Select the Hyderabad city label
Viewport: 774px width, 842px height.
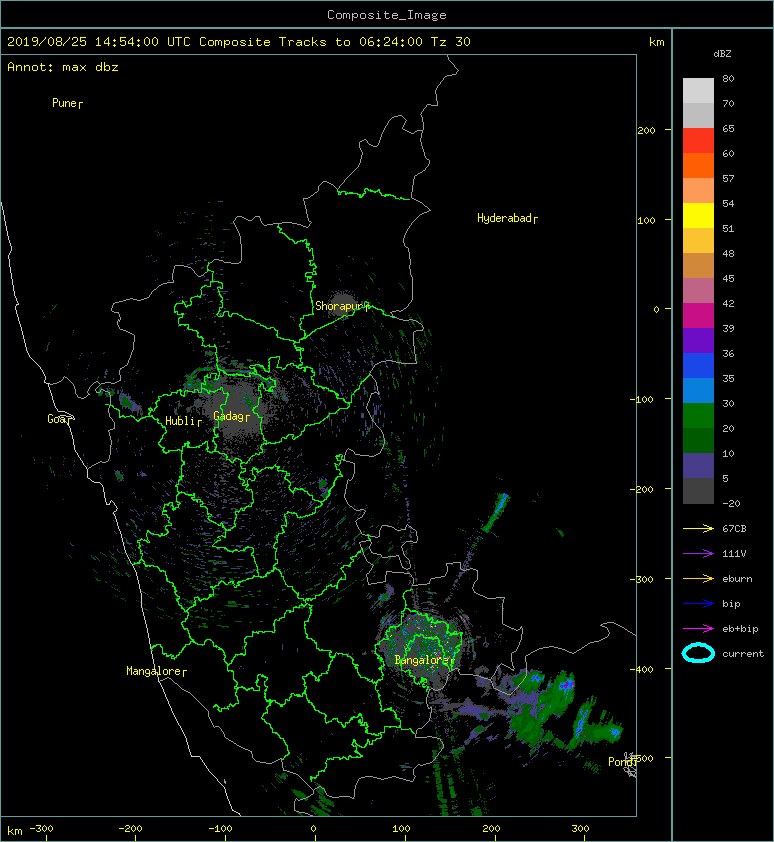[504, 218]
